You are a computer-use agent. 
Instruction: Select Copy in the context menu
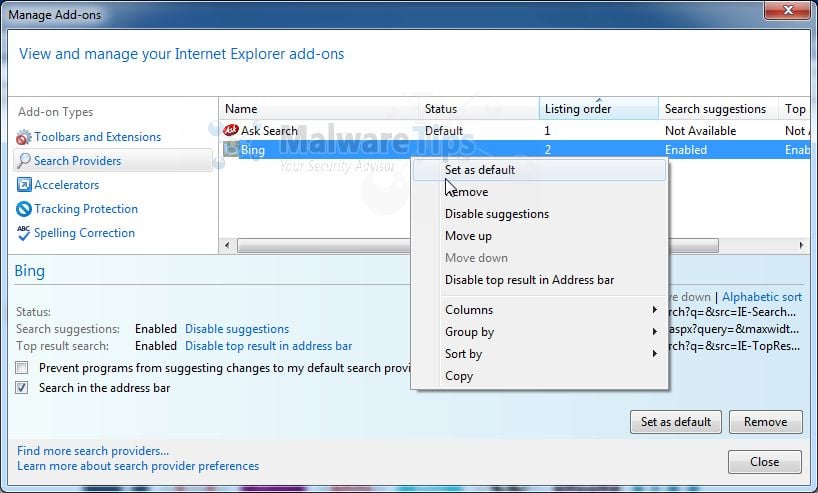pyautogui.click(x=539, y=376)
